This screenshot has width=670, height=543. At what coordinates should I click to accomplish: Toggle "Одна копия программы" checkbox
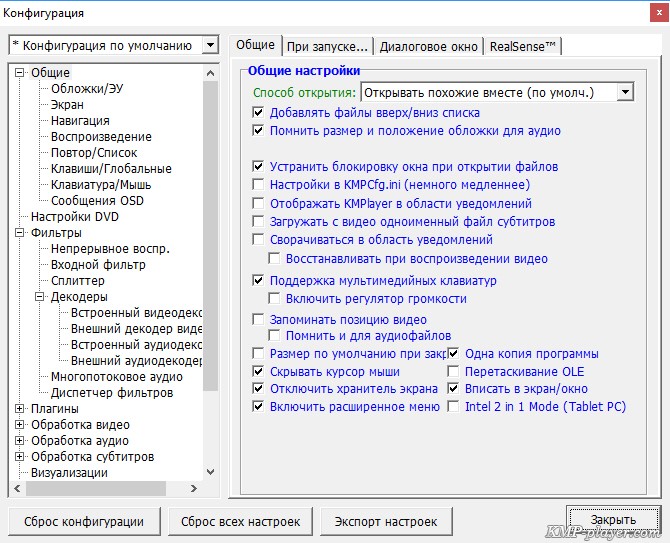pyautogui.click(x=453, y=354)
